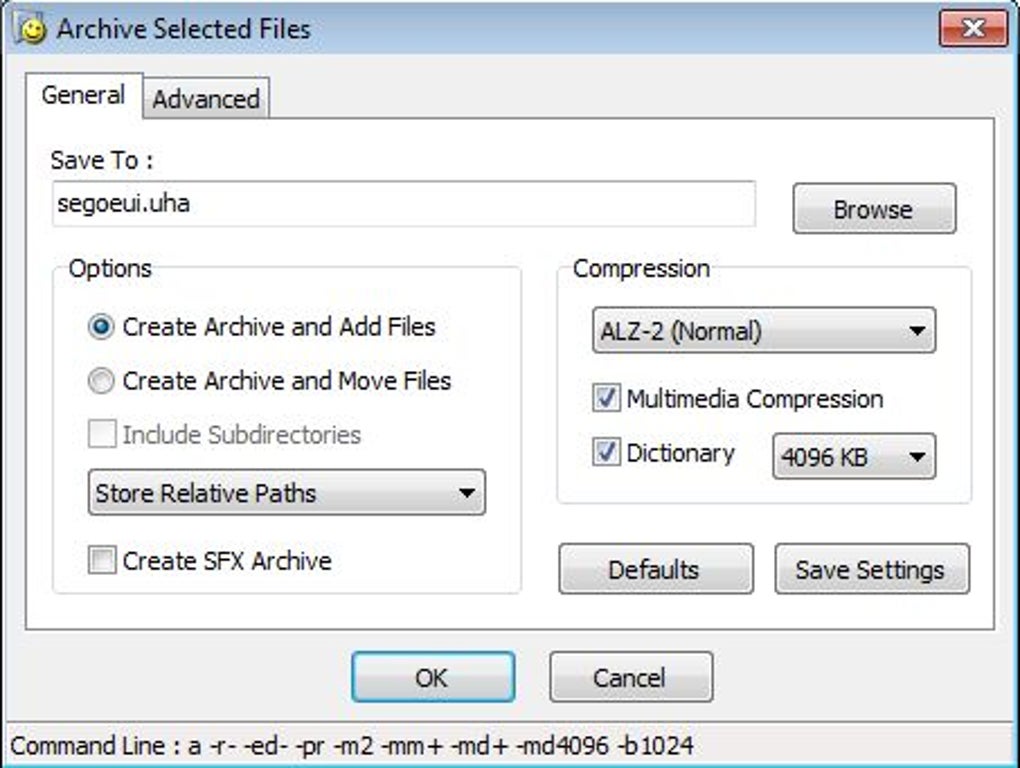Choose Create Archive and Move Files option
The height and width of the screenshot is (768, 1020).
(x=101, y=381)
